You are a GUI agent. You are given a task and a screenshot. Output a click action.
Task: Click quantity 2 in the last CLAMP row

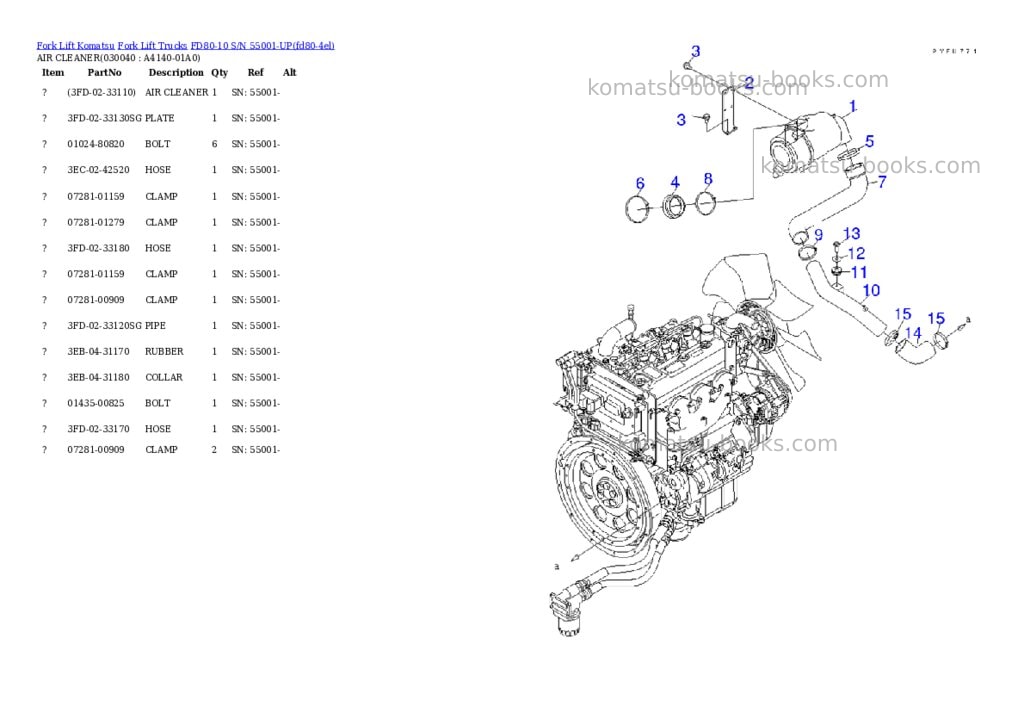(x=214, y=450)
